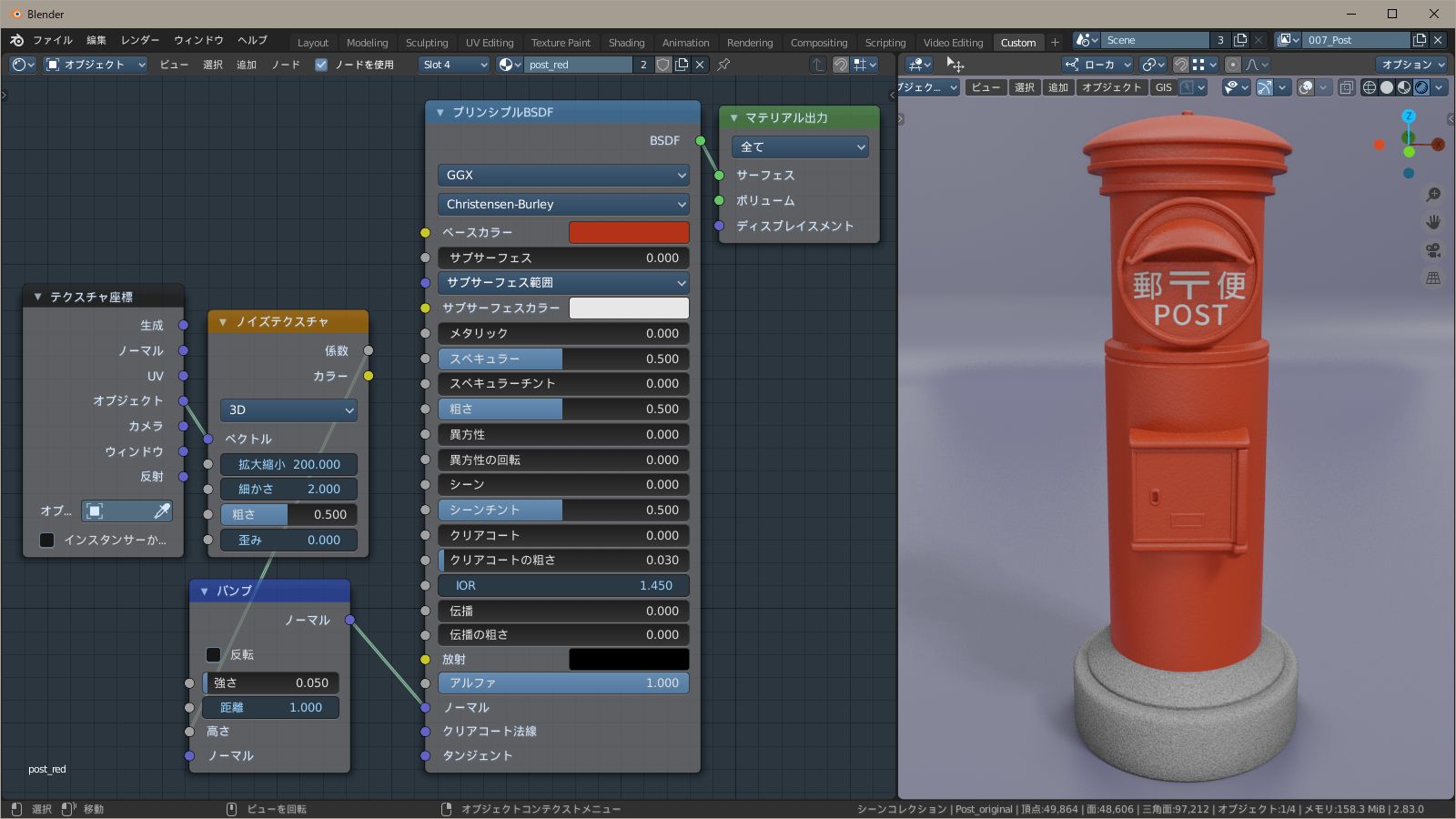Pin the node tree with the pin icon
Image resolution: width=1456 pixels, height=819 pixels.
coord(723,65)
